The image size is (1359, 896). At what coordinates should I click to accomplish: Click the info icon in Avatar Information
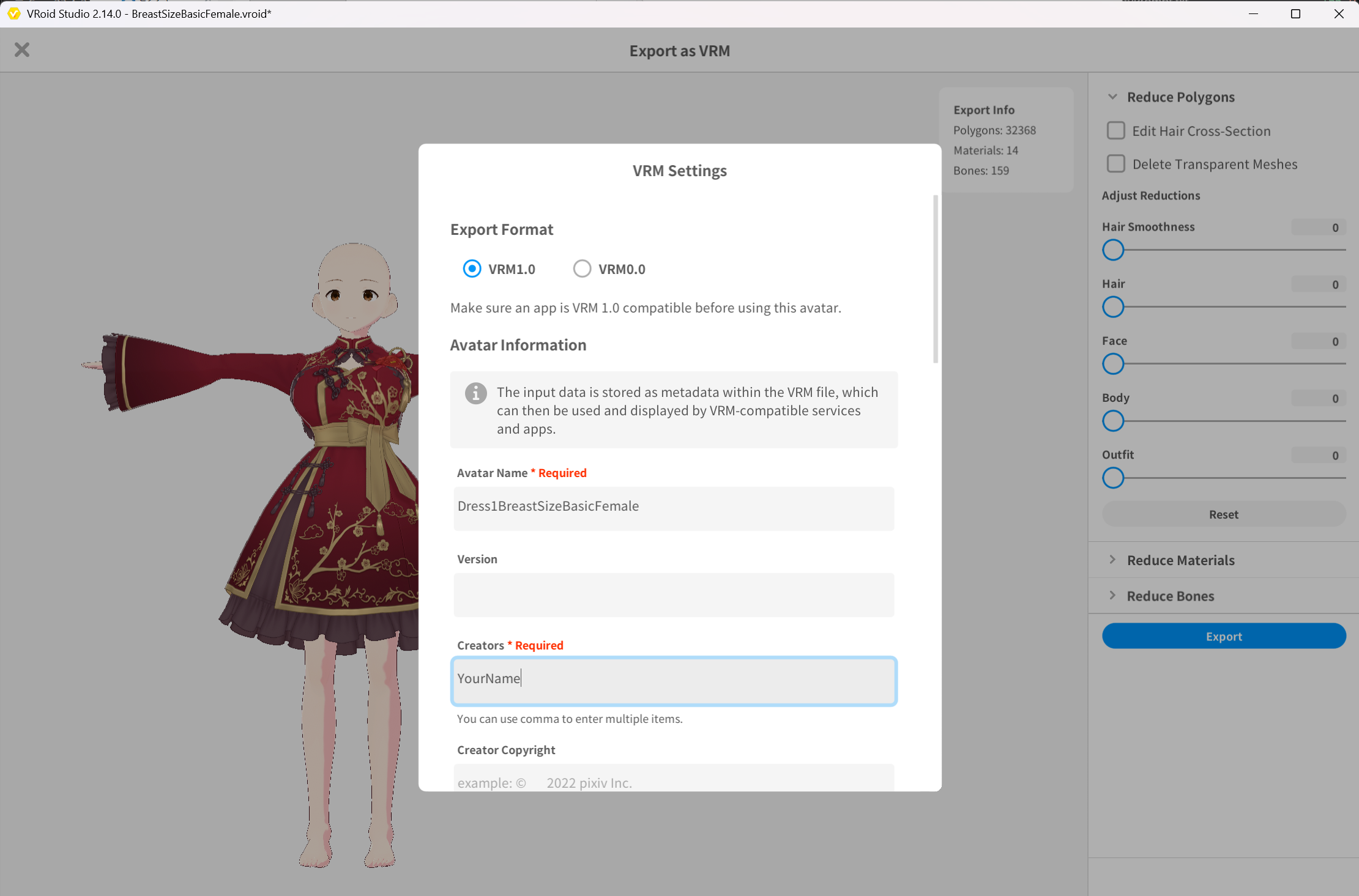475,393
